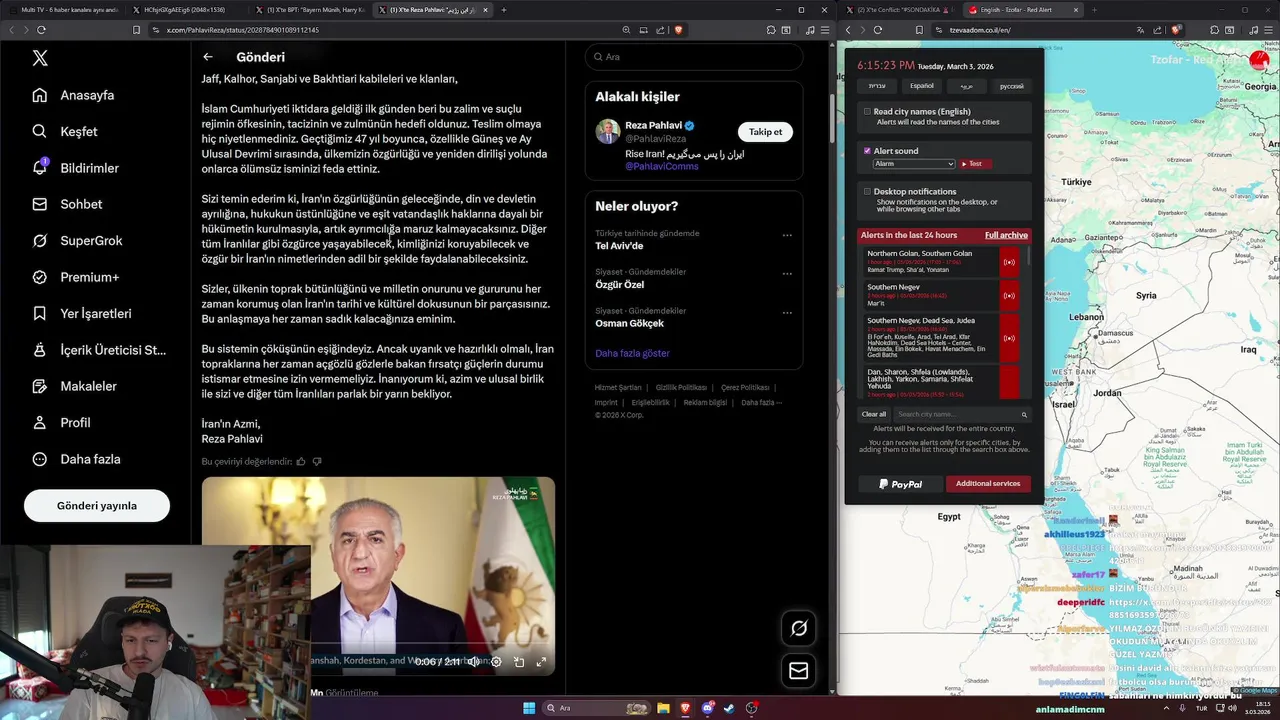This screenshot has width=1280, height=720.
Task: Switch to HCfsjrGXgAEEig6 image tab
Action: pyautogui.click(x=188, y=10)
